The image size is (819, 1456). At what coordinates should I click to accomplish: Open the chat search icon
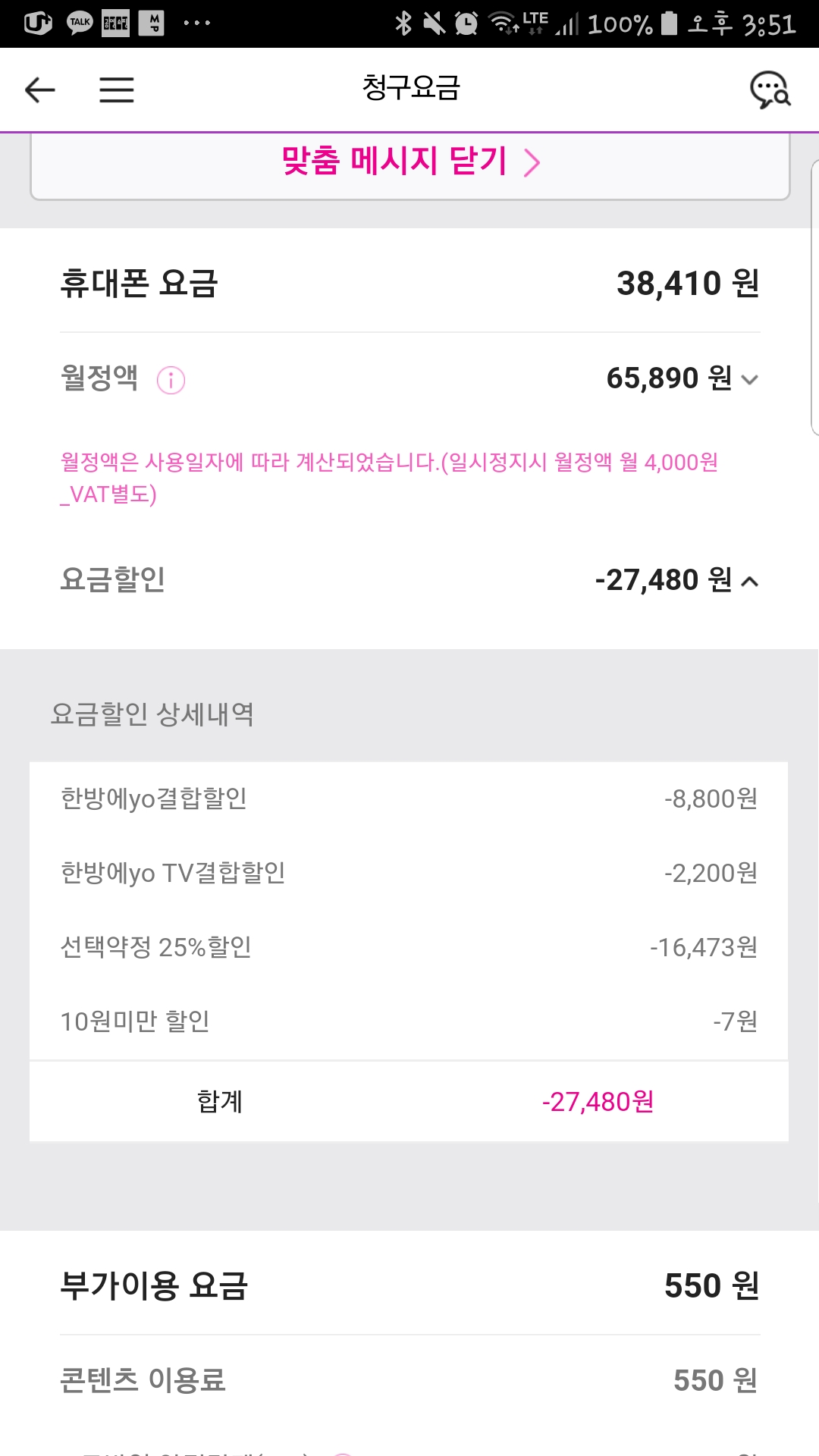(770, 90)
